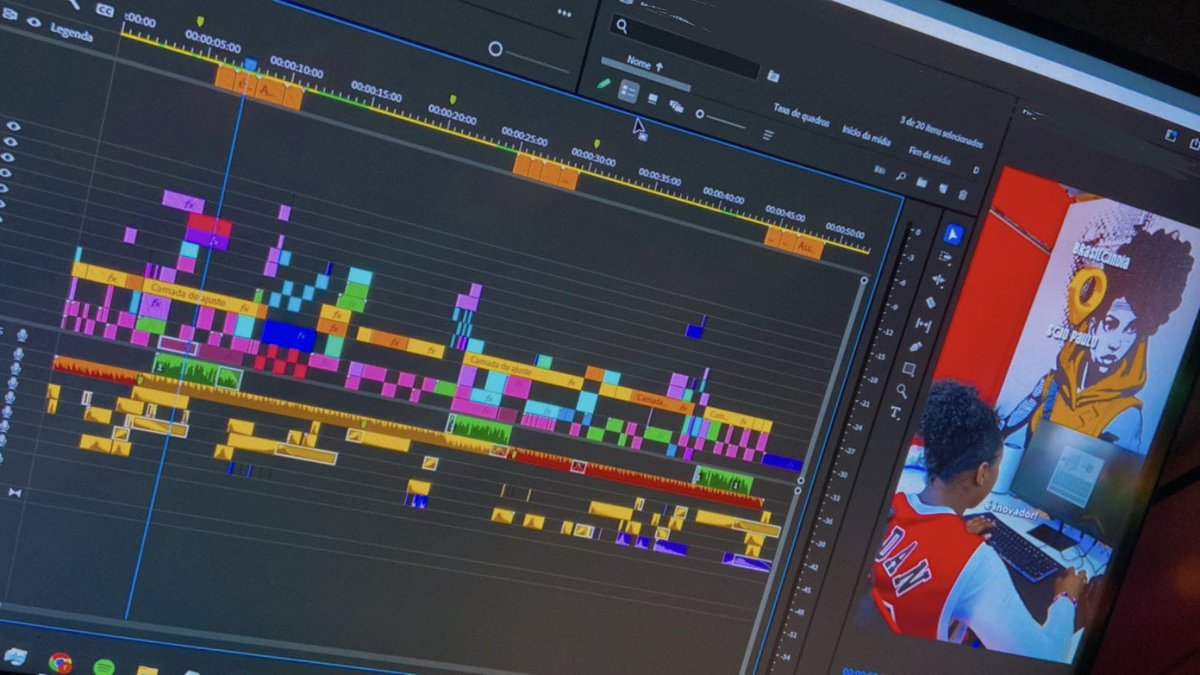
Task: Select the orange caption clip near 00:00:45:00
Action: coord(794,241)
